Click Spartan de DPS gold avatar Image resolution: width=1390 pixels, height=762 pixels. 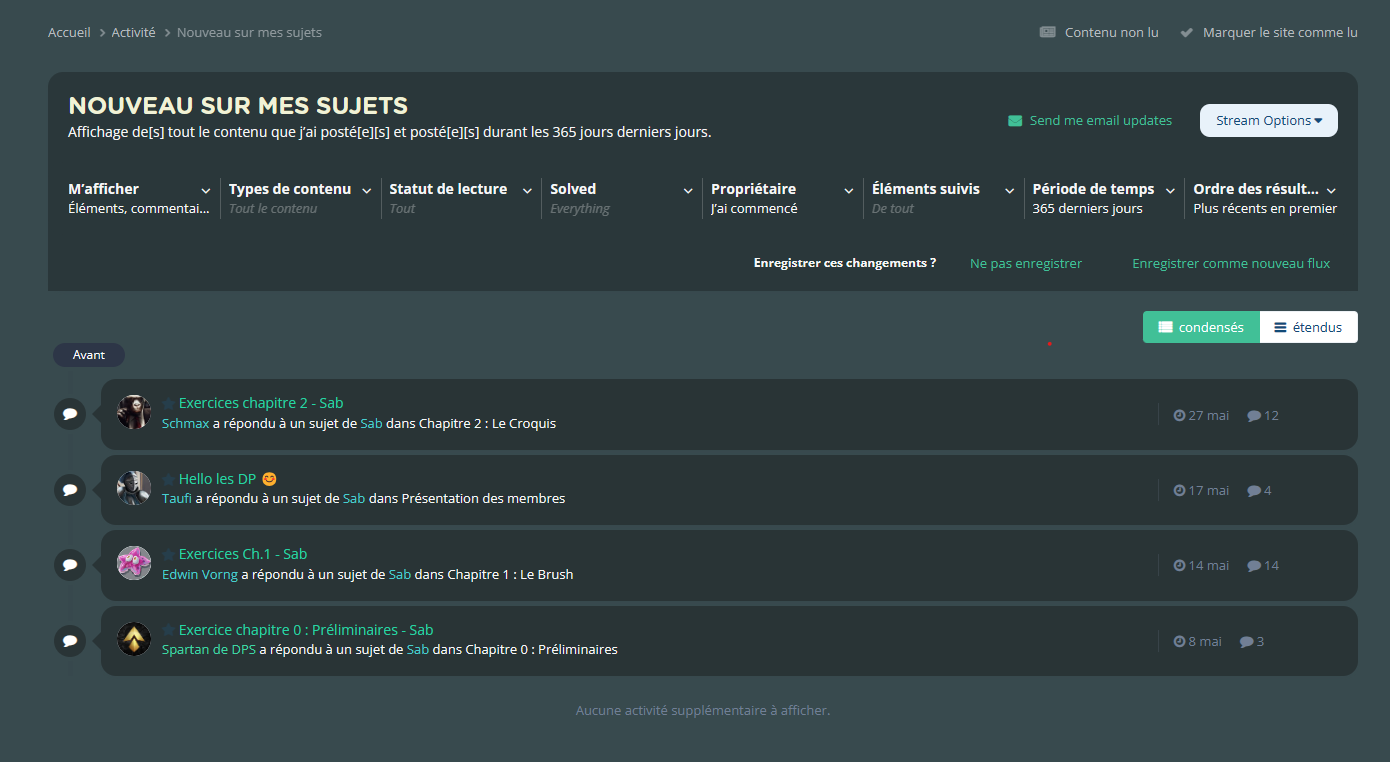(x=134, y=639)
